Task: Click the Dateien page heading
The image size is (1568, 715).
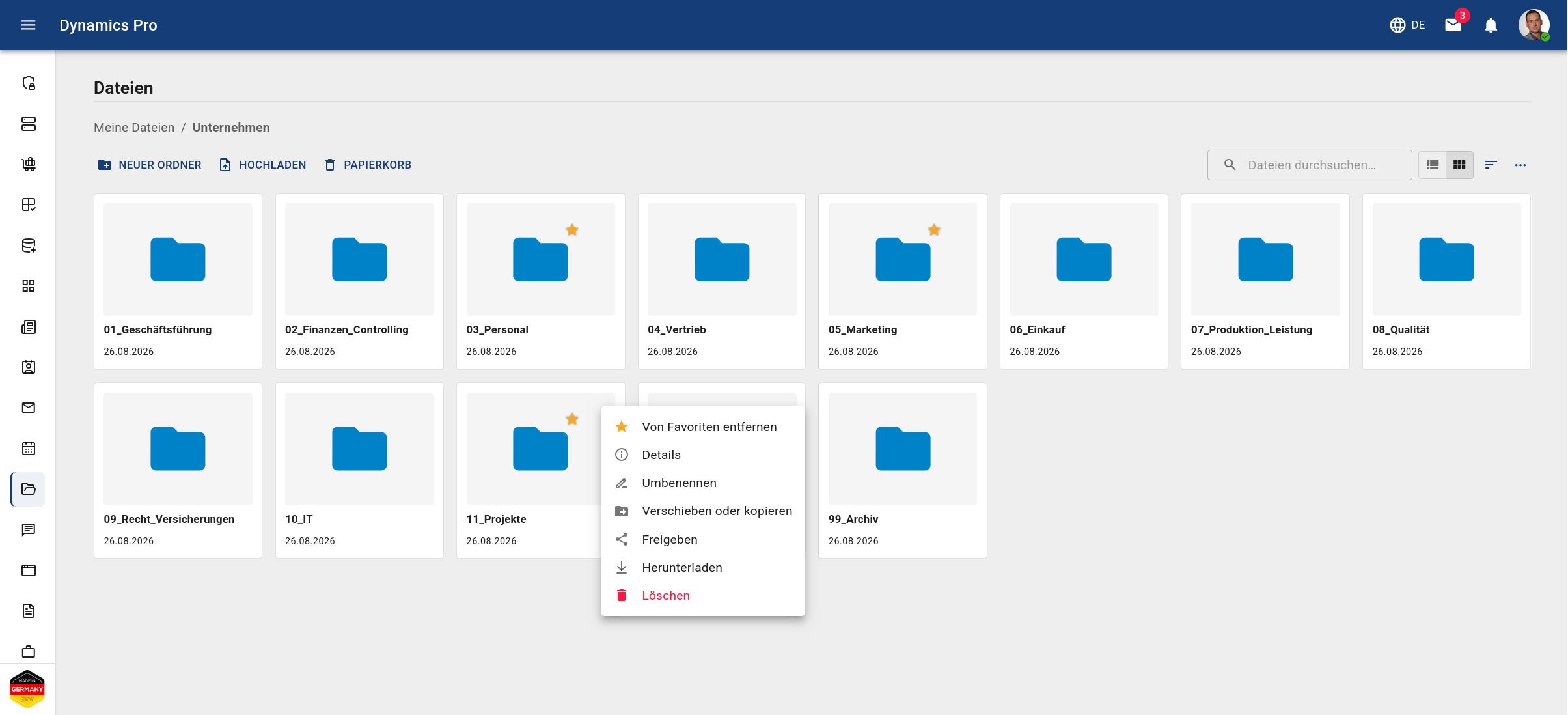Action: [x=124, y=88]
